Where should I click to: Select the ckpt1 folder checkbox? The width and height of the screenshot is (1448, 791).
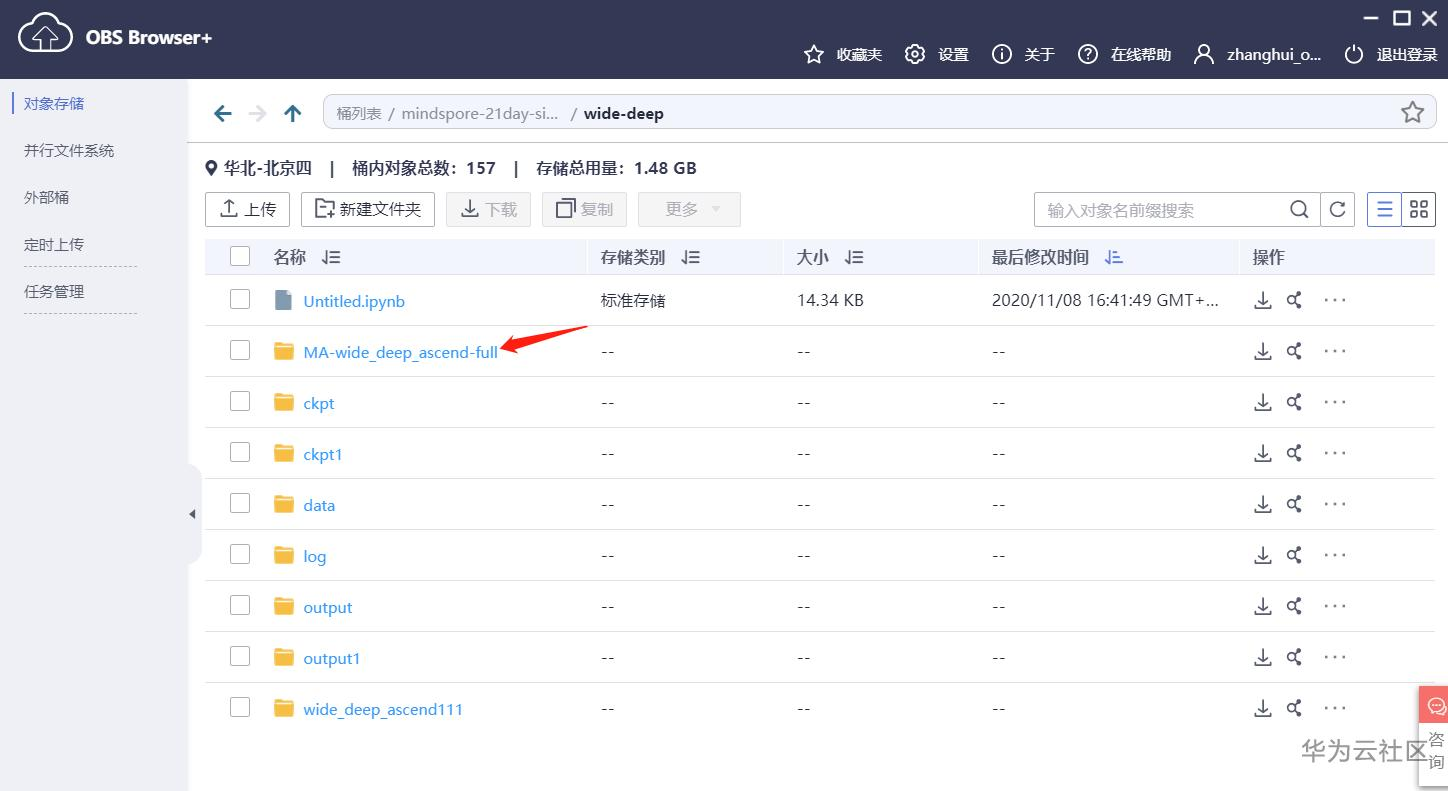click(x=240, y=452)
